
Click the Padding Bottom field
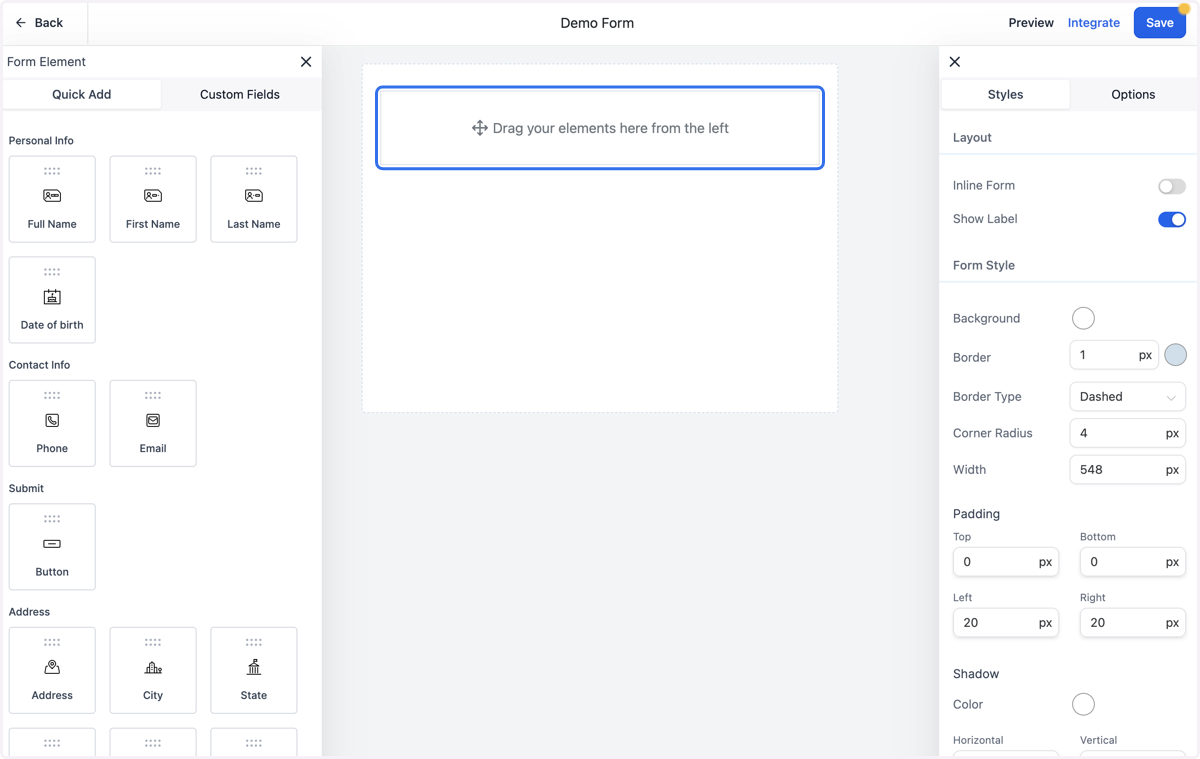[x=1133, y=562]
